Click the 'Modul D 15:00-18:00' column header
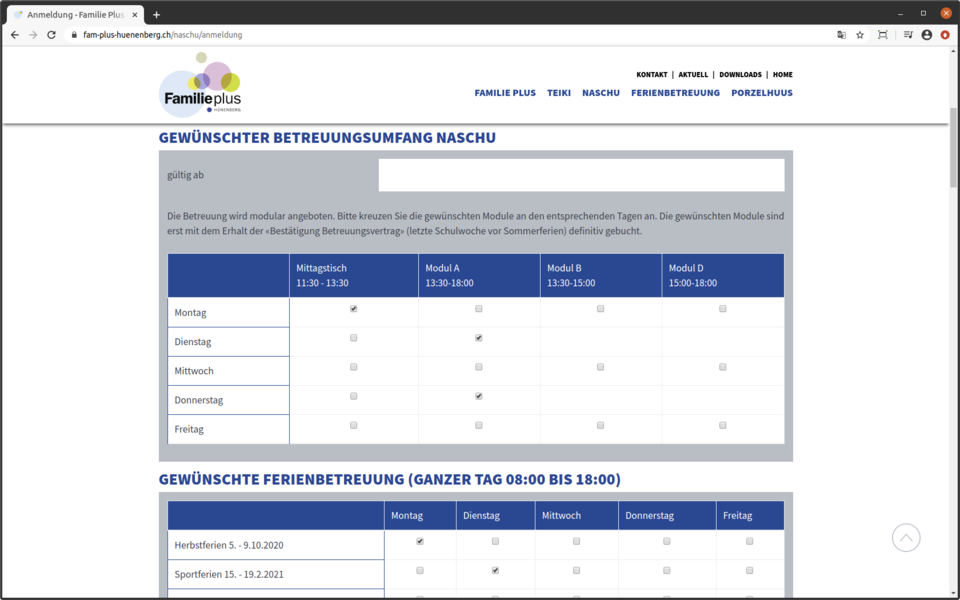This screenshot has height=600, width=960. 723,276
